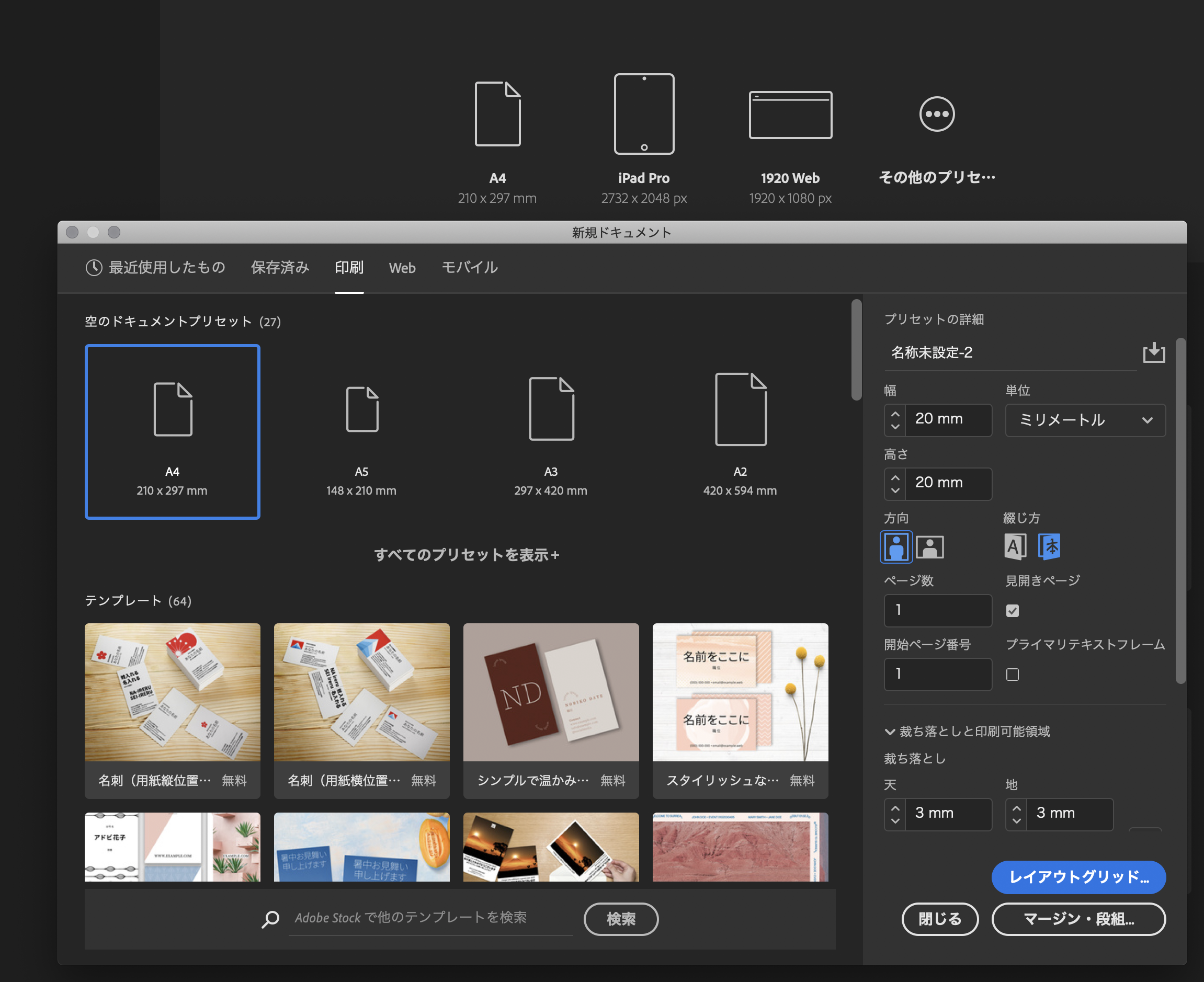
Task: Increase width with the up stepper arrow
Action: coord(894,414)
